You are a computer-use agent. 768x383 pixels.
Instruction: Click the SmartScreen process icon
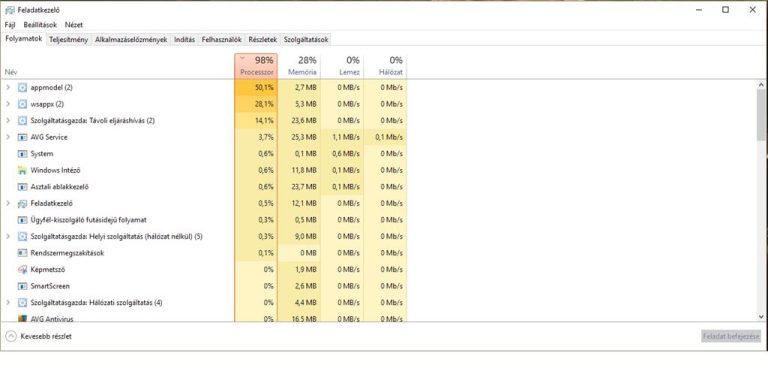(x=22, y=286)
